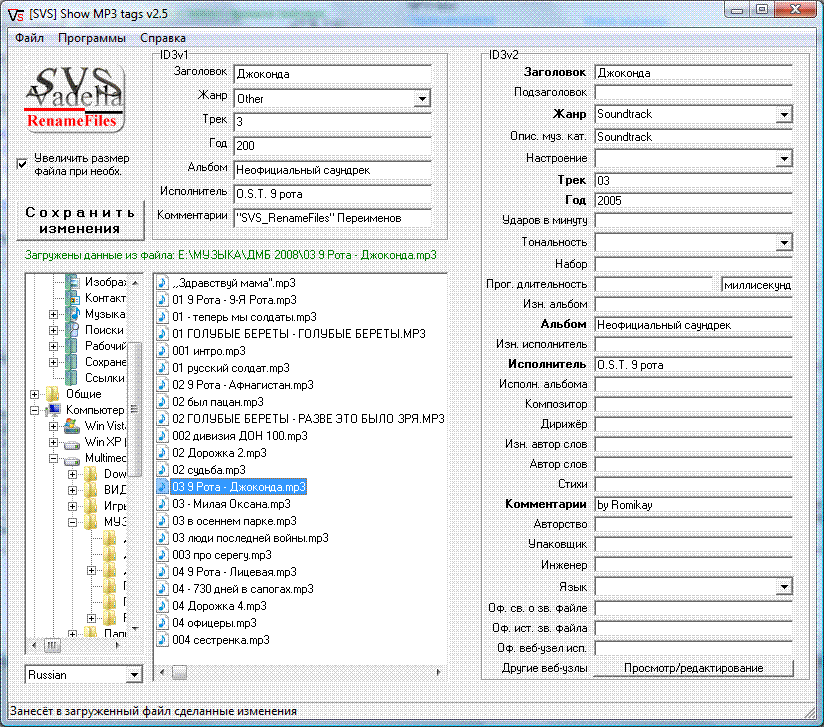
Task: Click the SVS Vadella RenameFiles logo
Action: click(x=74, y=98)
